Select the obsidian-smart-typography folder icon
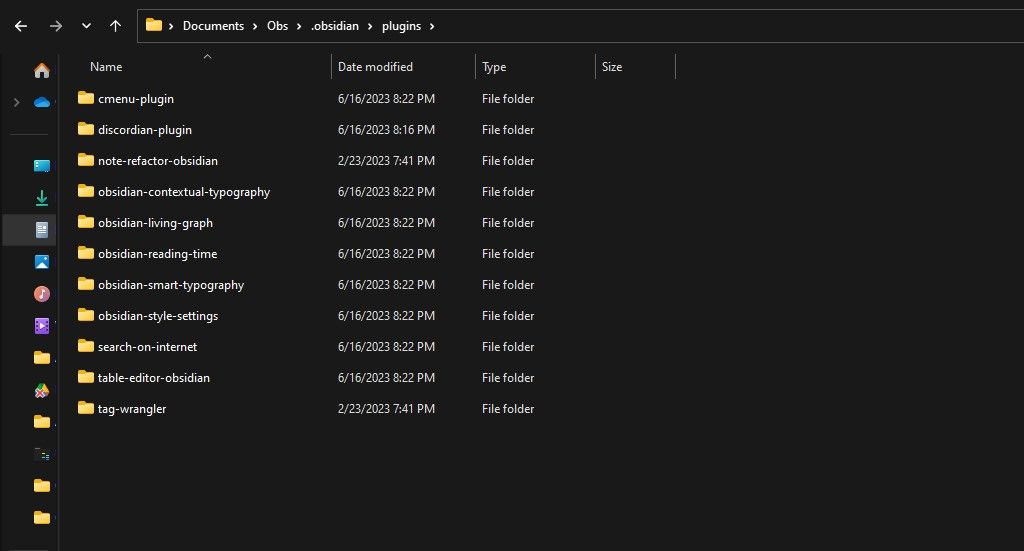 [x=86, y=284]
